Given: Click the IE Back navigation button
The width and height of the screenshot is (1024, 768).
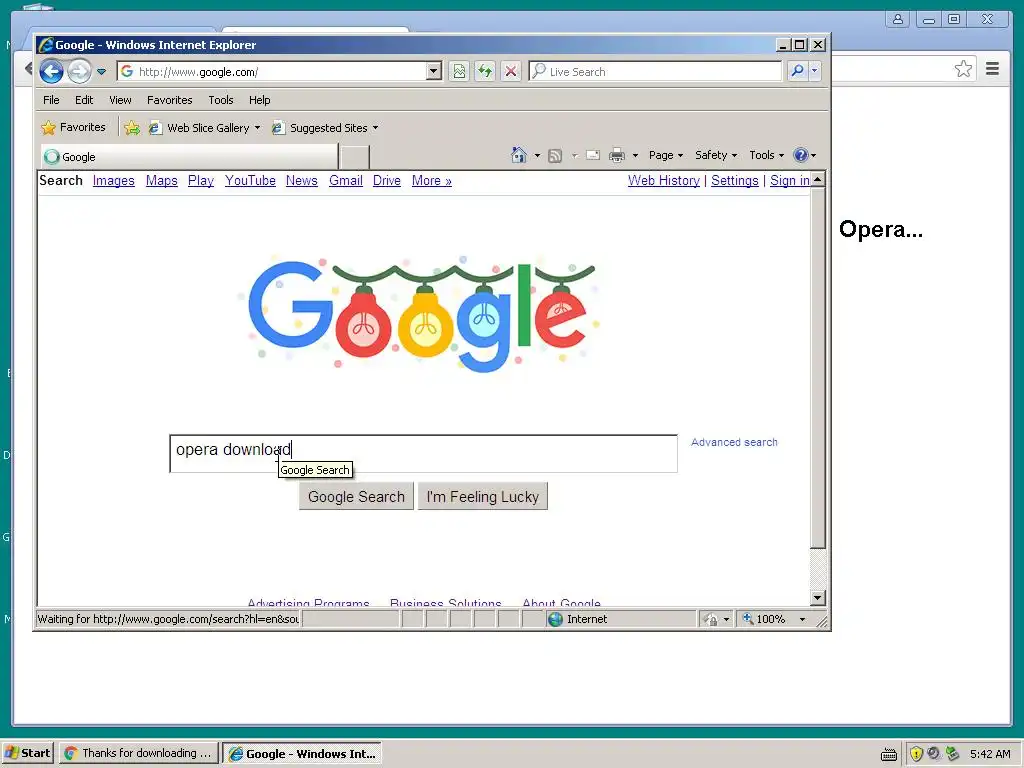Looking at the screenshot, I should (52, 71).
